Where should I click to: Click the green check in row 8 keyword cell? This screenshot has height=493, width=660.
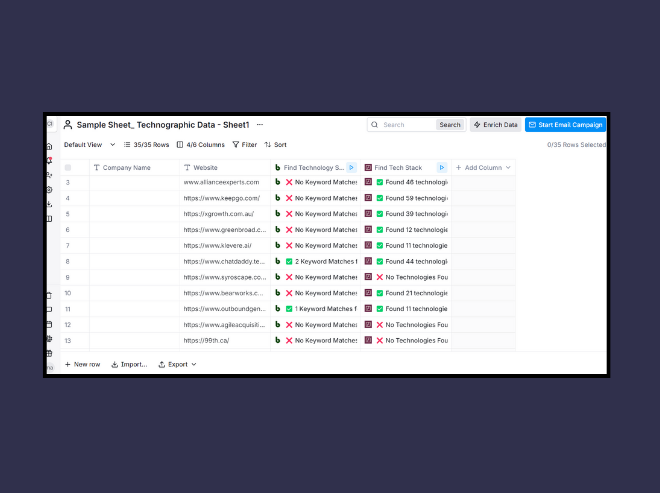[x=289, y=261]
